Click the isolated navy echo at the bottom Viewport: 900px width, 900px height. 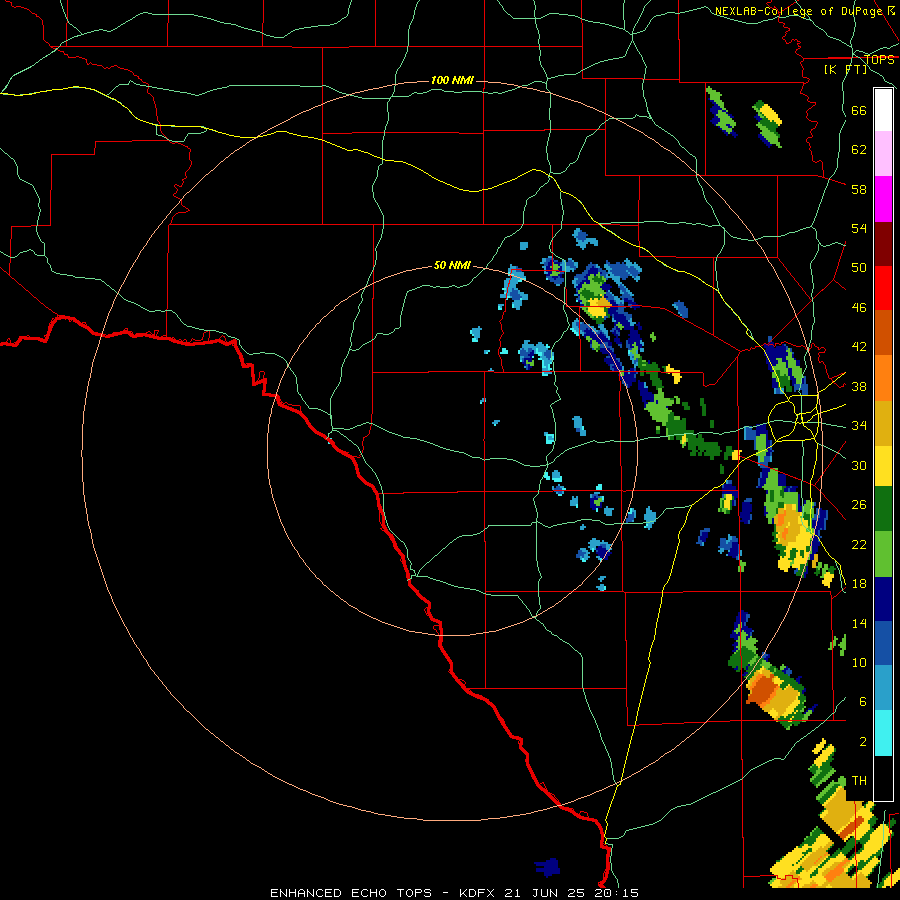pyautogui.click(x=546, y=867)
